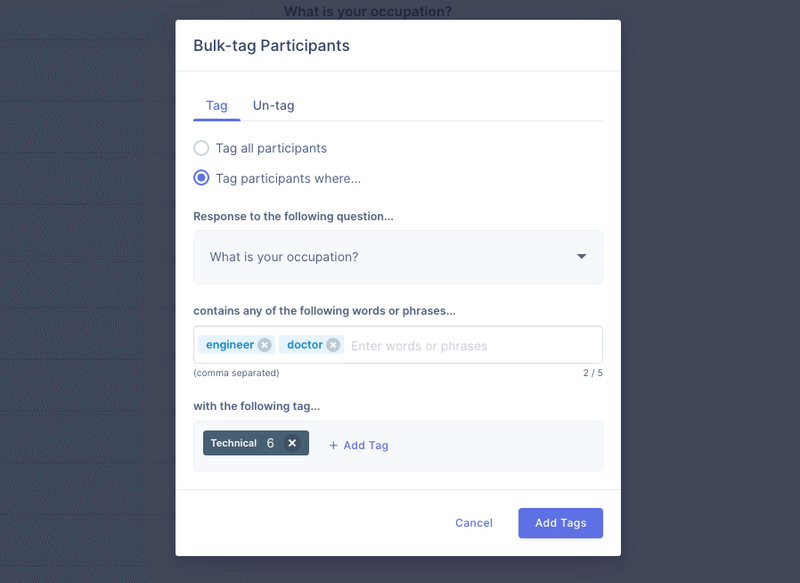The height and width of the screenshot is (583, 800).
Task: Switch to the Un-tag tab
Action: pyautogui.click(x=273, y=106)
